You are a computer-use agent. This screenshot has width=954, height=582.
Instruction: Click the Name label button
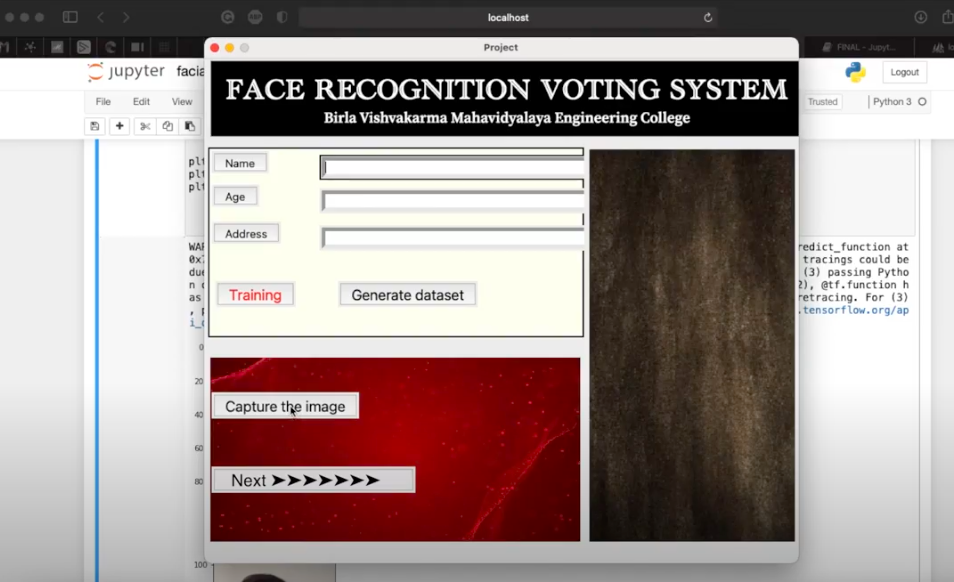tap(240, 163)
